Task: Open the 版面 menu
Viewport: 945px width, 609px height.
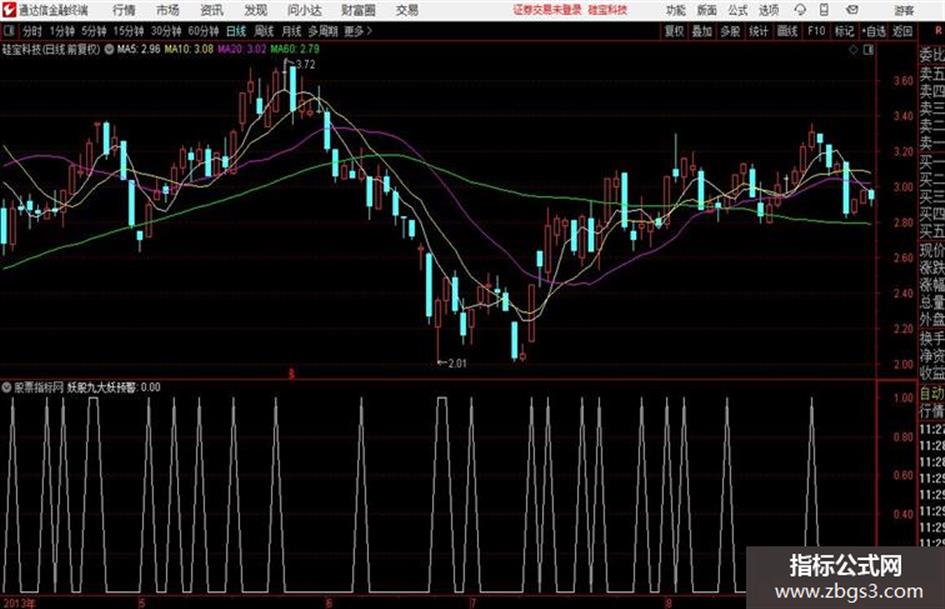Action: (706, 10)
